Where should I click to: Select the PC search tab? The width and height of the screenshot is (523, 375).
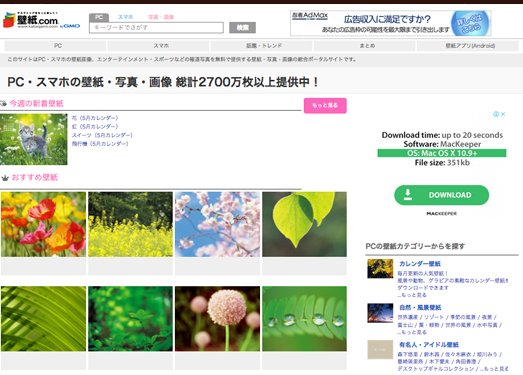tap(99, 17)
